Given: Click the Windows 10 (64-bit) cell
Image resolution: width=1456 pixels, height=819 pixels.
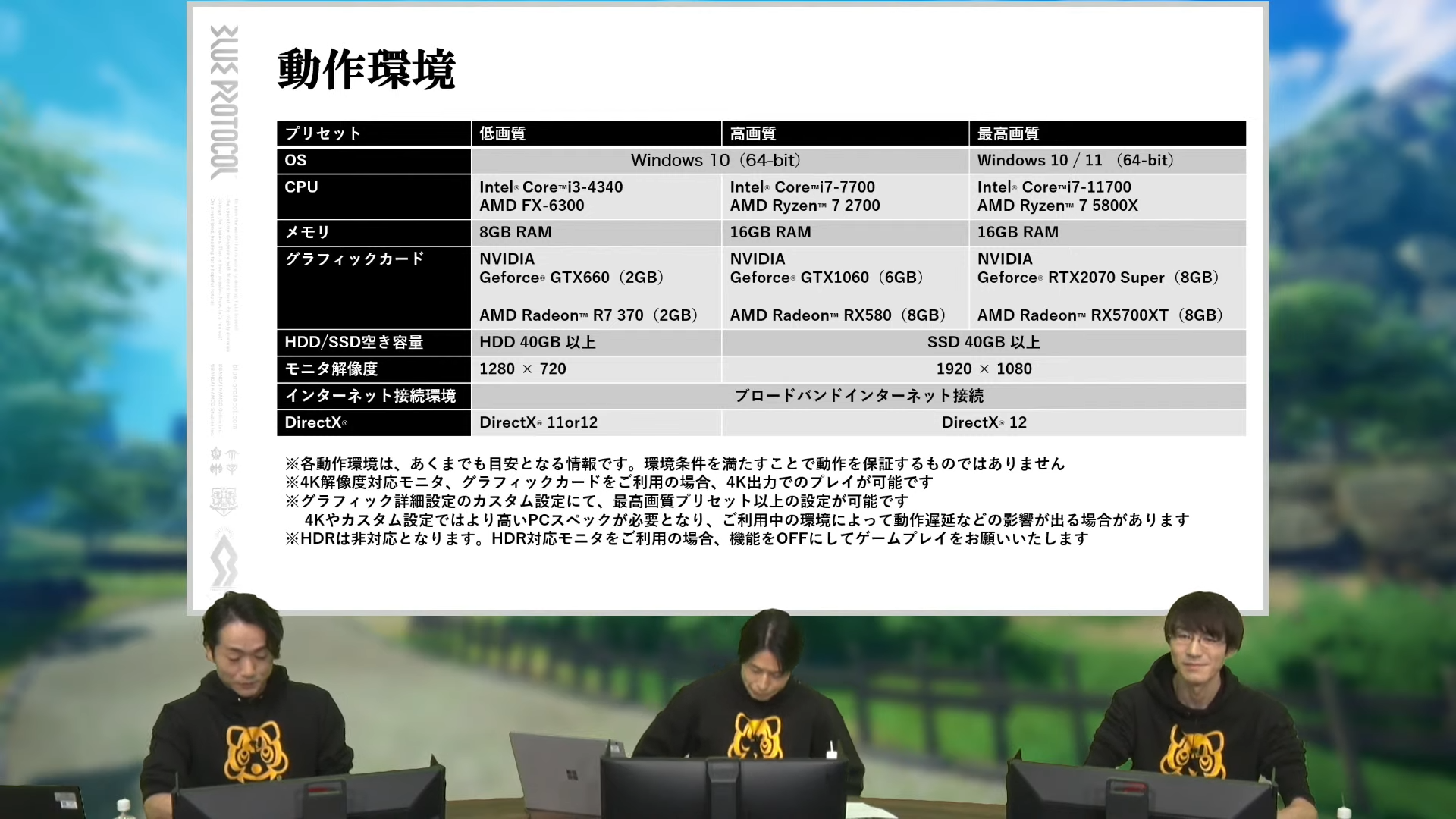Looking at the screenshot, I should (x=720, y=160).
